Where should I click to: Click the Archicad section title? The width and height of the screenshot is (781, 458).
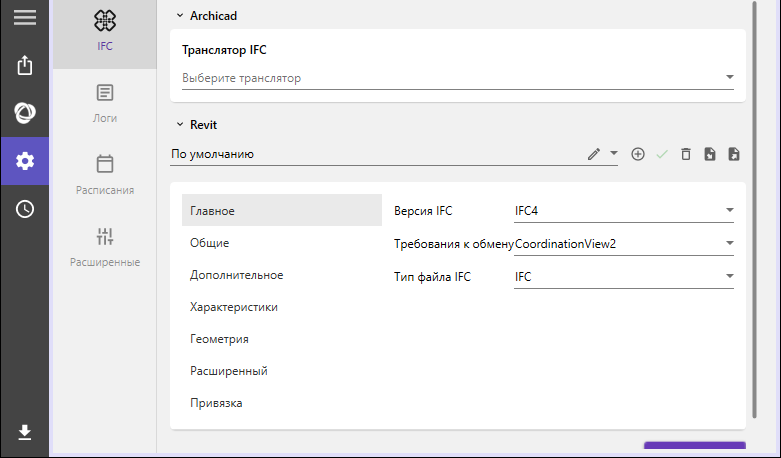click(x=213, y=16)
